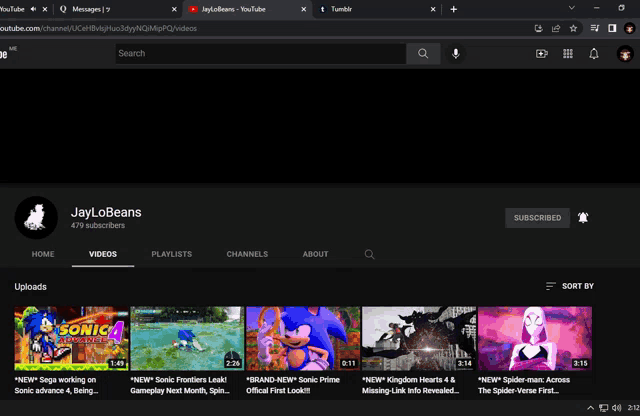Open the Sort By menu

pyautogui.click(x=570, y=286)
